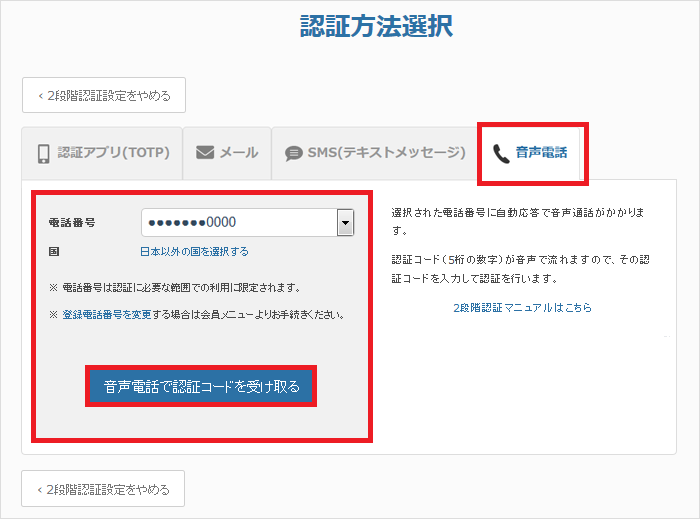Click the mobile device icon on TOTP tab
Viewport: 700px width, 519px height.
tap(44, 153)
